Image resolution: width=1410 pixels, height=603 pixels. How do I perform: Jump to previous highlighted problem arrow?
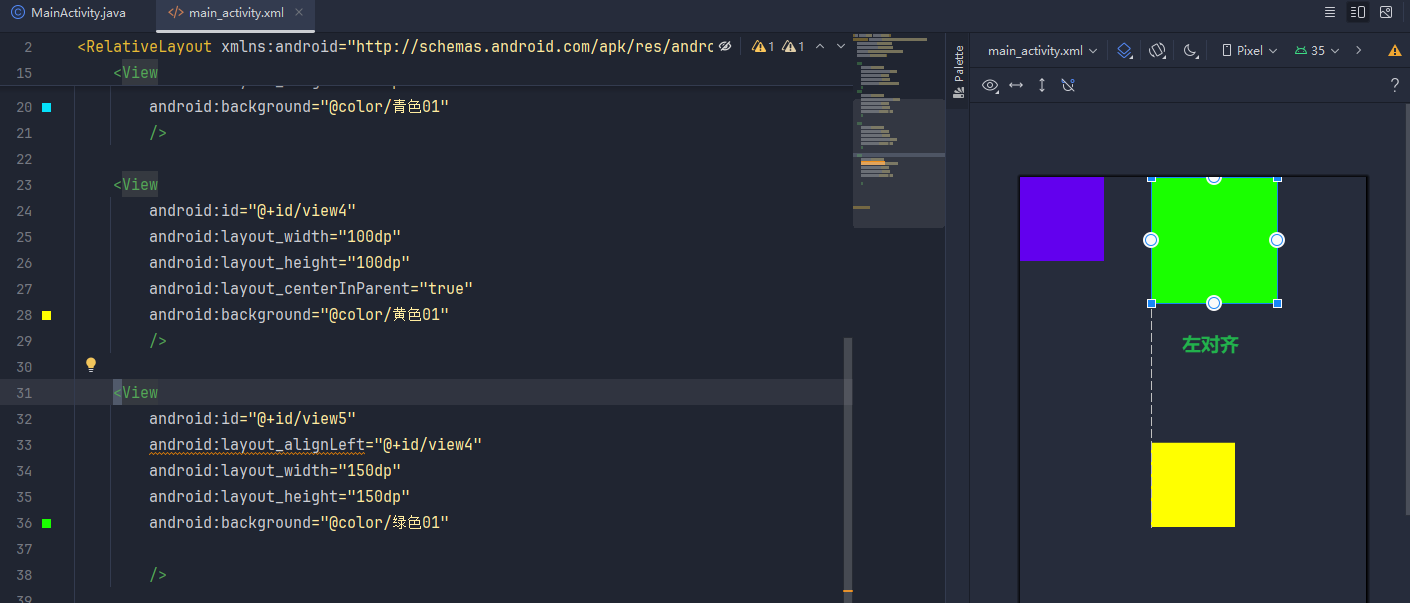point(820,46)
